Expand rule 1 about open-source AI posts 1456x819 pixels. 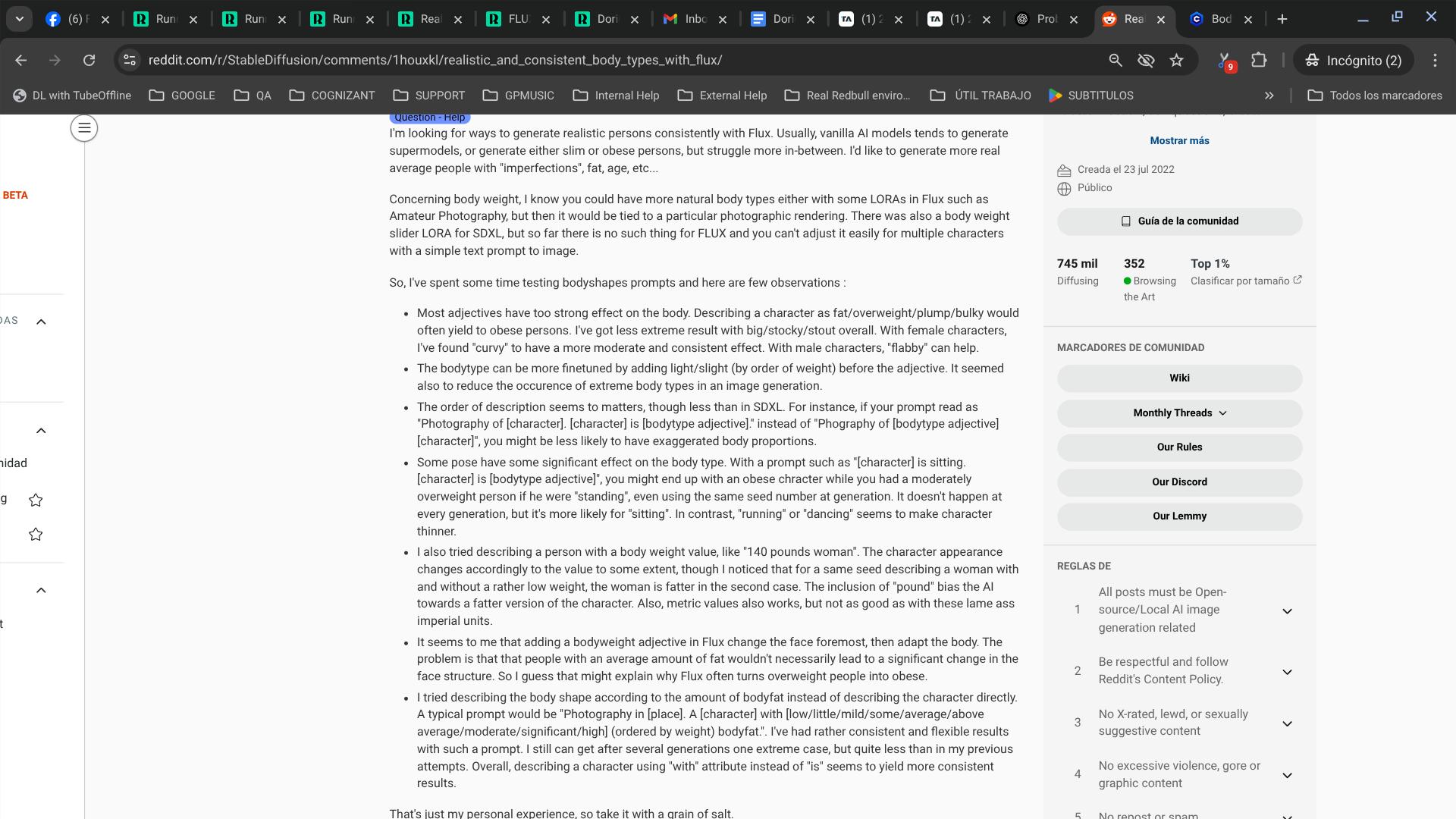[x=1287, y=611]
